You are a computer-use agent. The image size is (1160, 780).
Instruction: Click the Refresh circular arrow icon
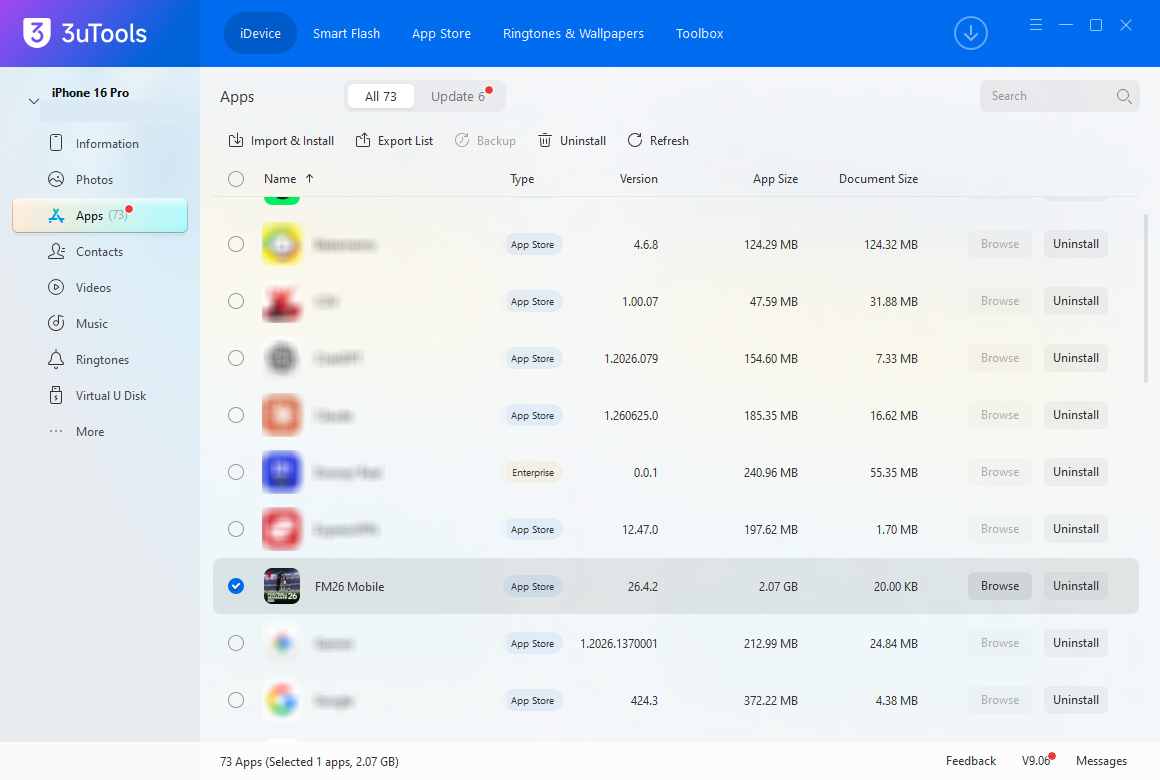click(x=635, y=141)
